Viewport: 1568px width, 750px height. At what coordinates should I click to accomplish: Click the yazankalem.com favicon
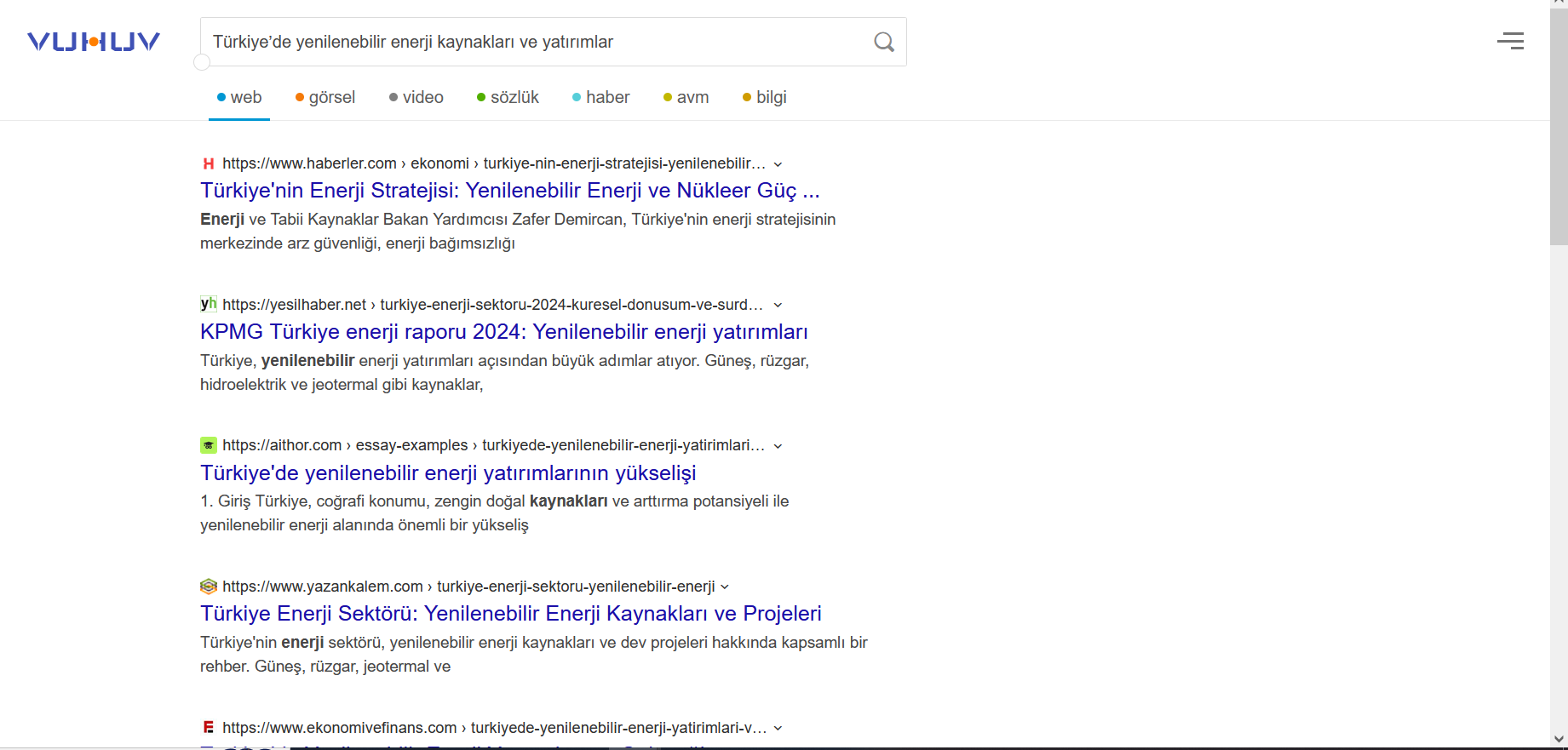(209, 587)
